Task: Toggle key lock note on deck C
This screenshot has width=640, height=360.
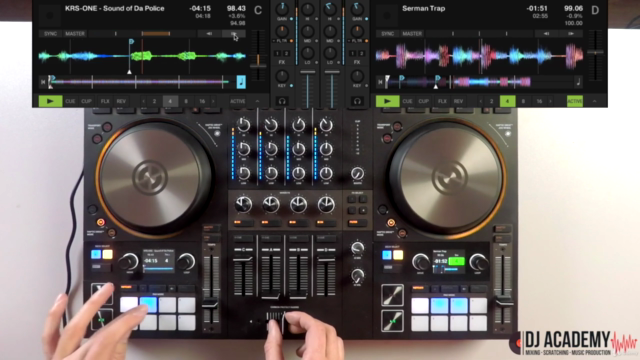Action: coord(241,82)
